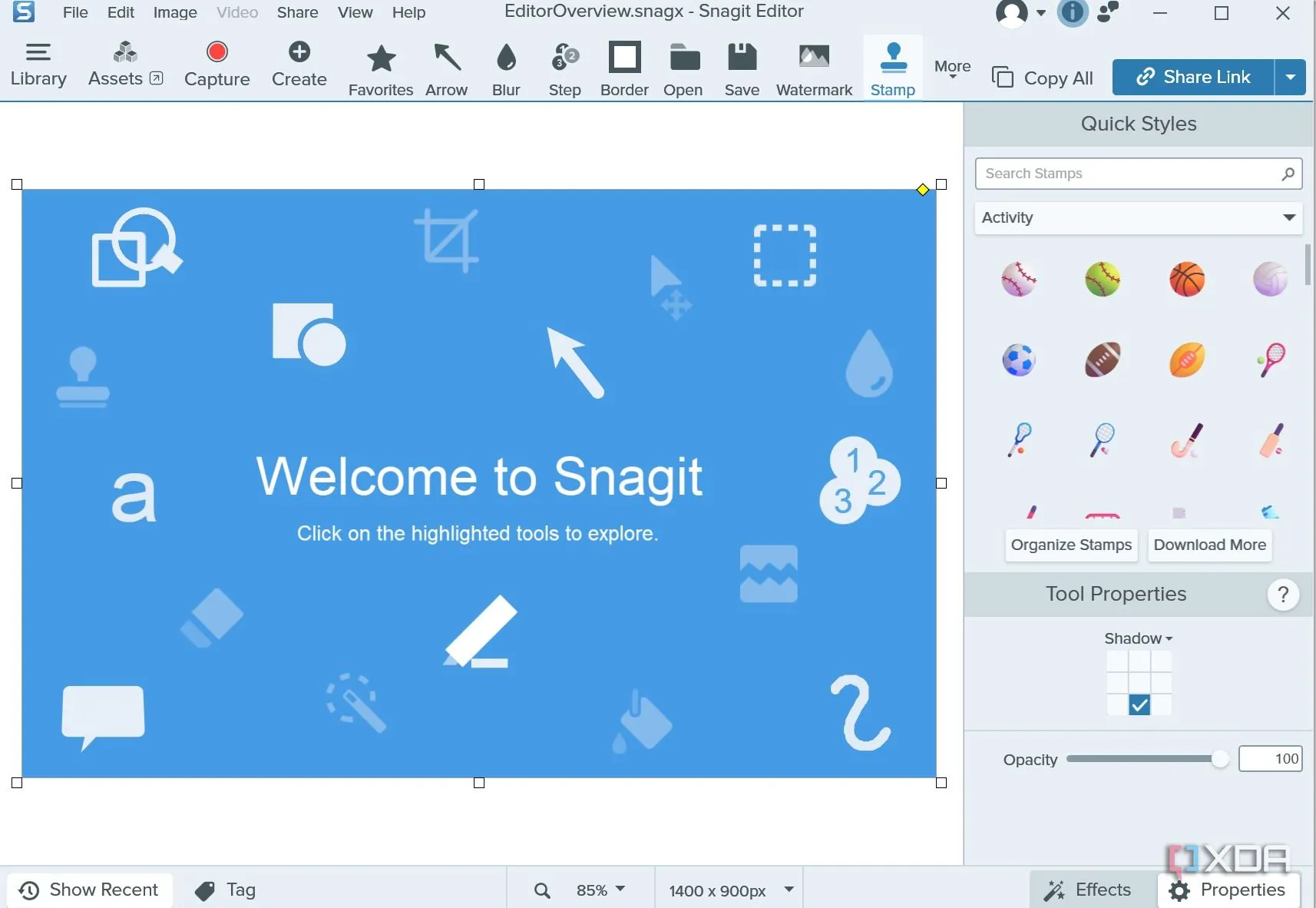Pick the volleyball stamp
The height and width of the screenshot is (908, 1316).
(1271, 280)
